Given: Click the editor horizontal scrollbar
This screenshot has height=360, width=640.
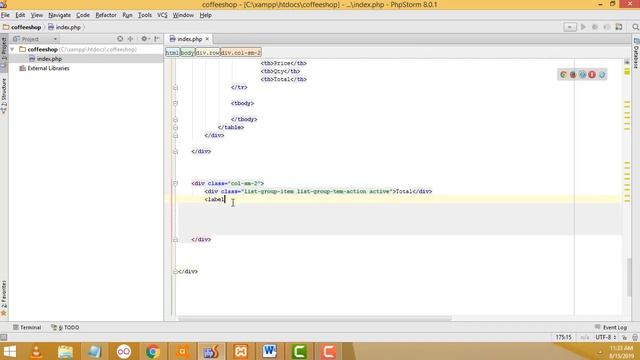Looking at the screenshot, I should [x=315, y=318].
